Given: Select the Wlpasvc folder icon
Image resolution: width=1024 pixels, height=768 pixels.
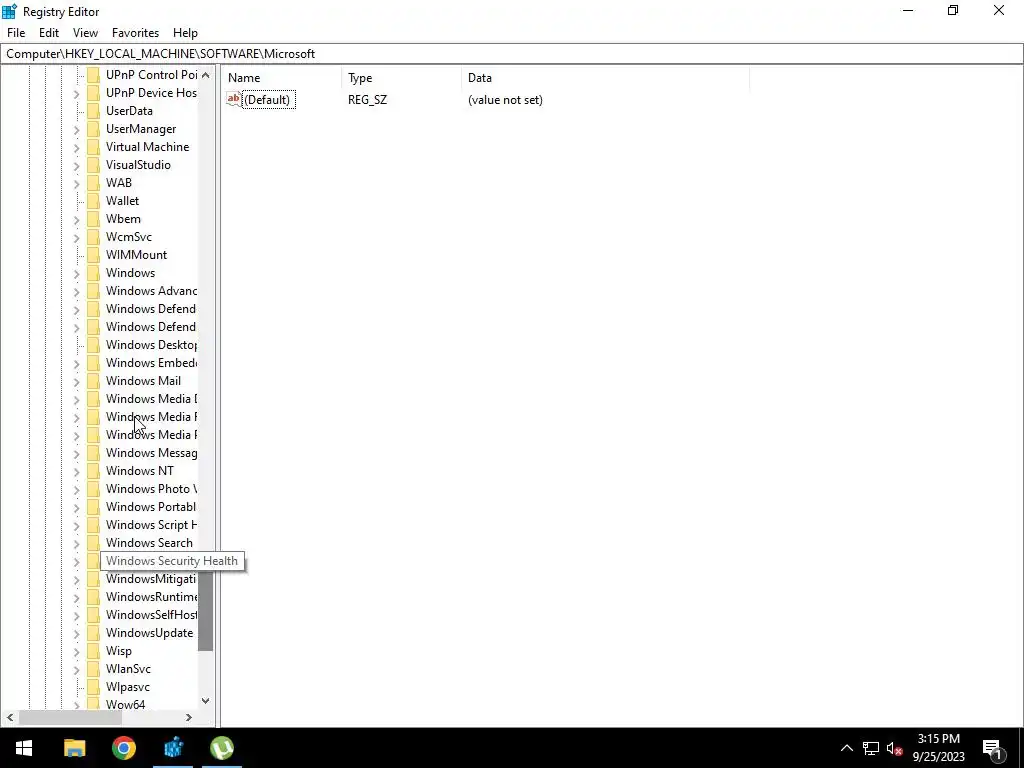Looking at the screenshot, I should (93, 686).
